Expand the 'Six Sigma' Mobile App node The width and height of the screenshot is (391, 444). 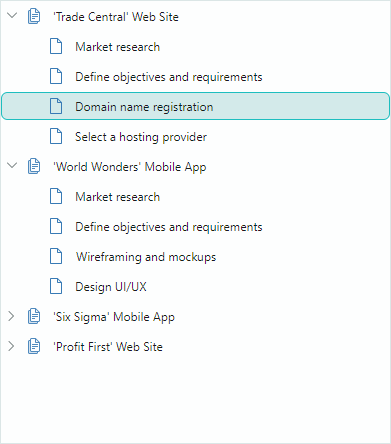click(11, 316)
